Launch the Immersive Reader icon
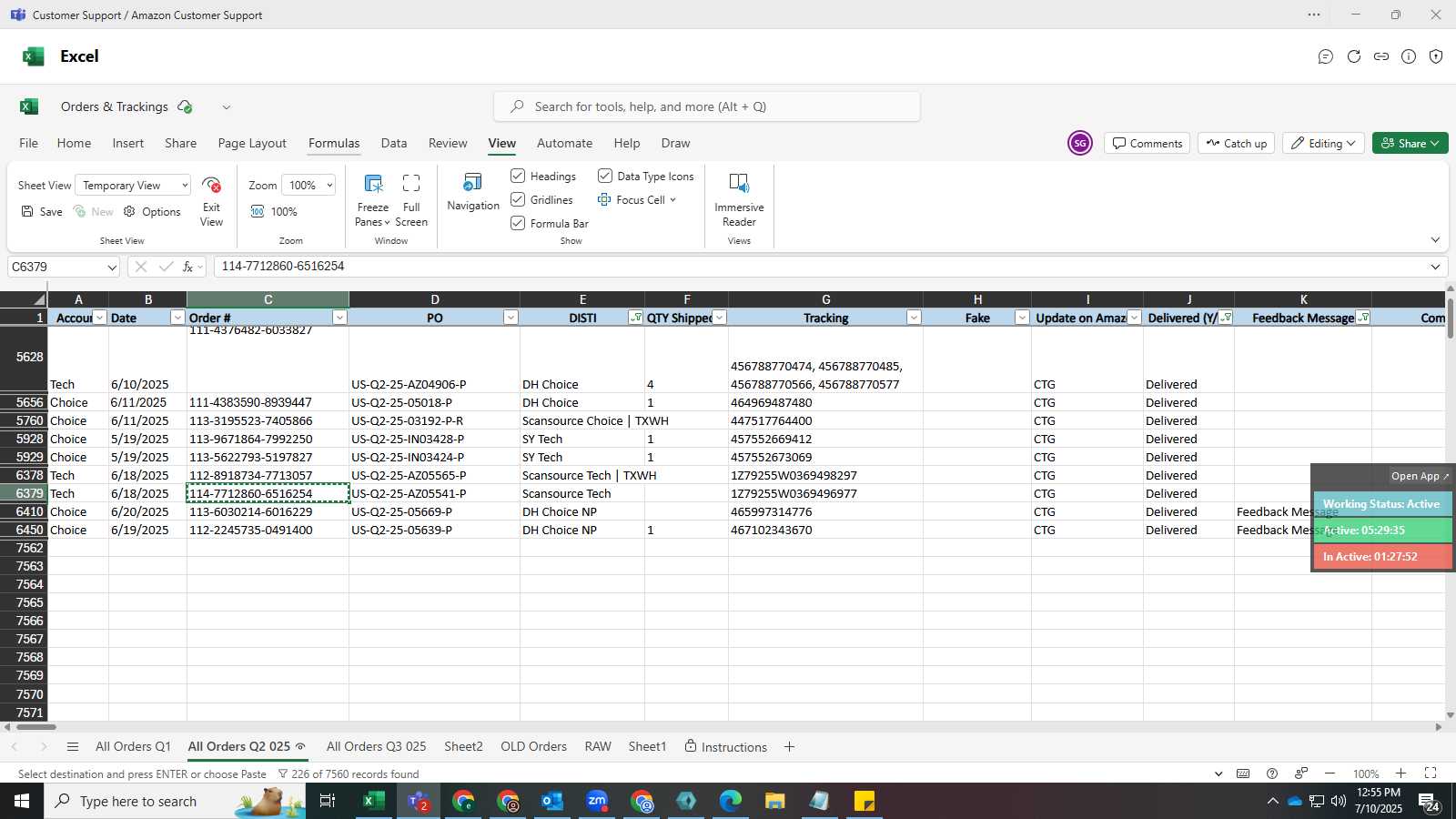The width and height of the screenshot is (1456, 819). tap(739, 184)
